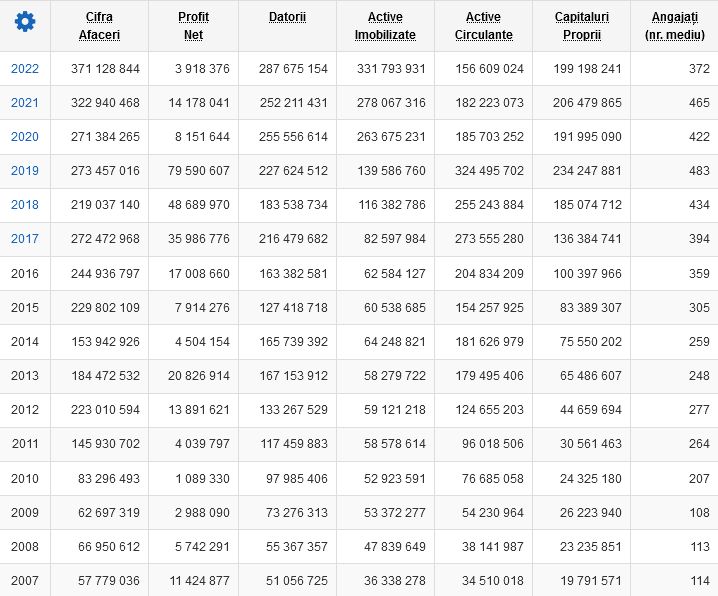Click the Capitaluri Proprii column header

click(582, 26)
